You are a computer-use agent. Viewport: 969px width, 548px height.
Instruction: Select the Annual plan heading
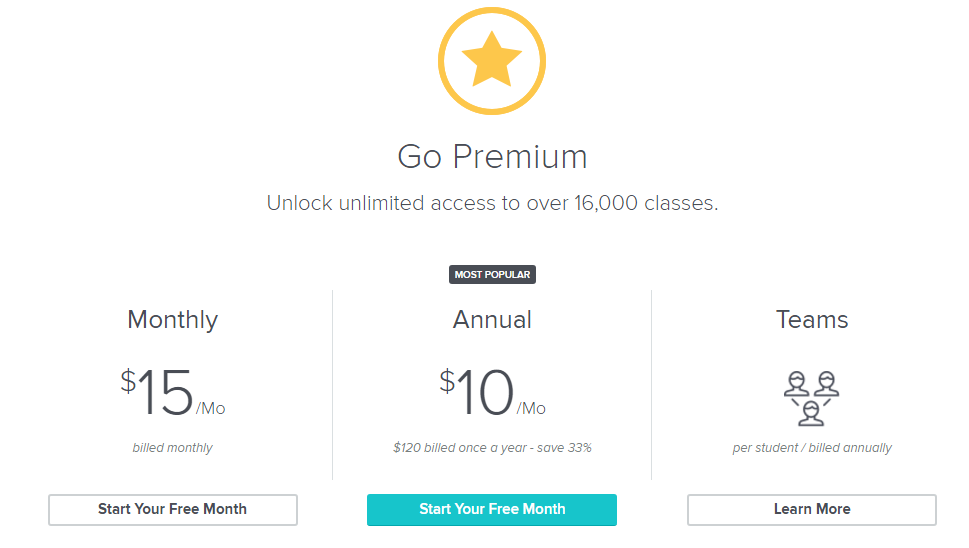click(x=492, y=319)
